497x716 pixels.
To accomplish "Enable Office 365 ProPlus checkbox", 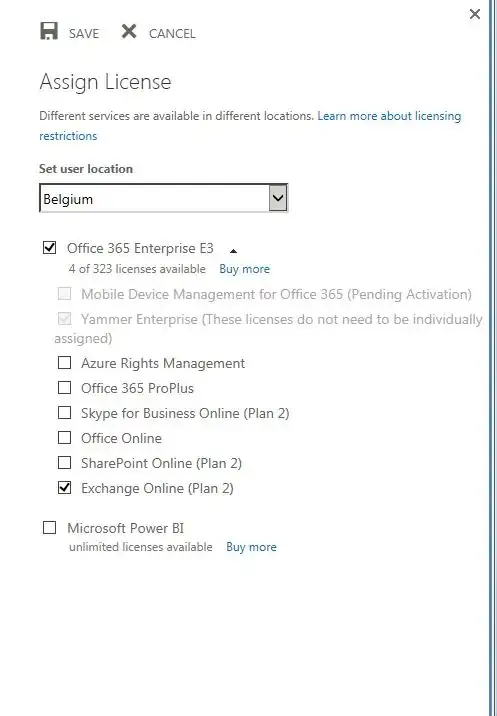I will [x=64, y=388].
